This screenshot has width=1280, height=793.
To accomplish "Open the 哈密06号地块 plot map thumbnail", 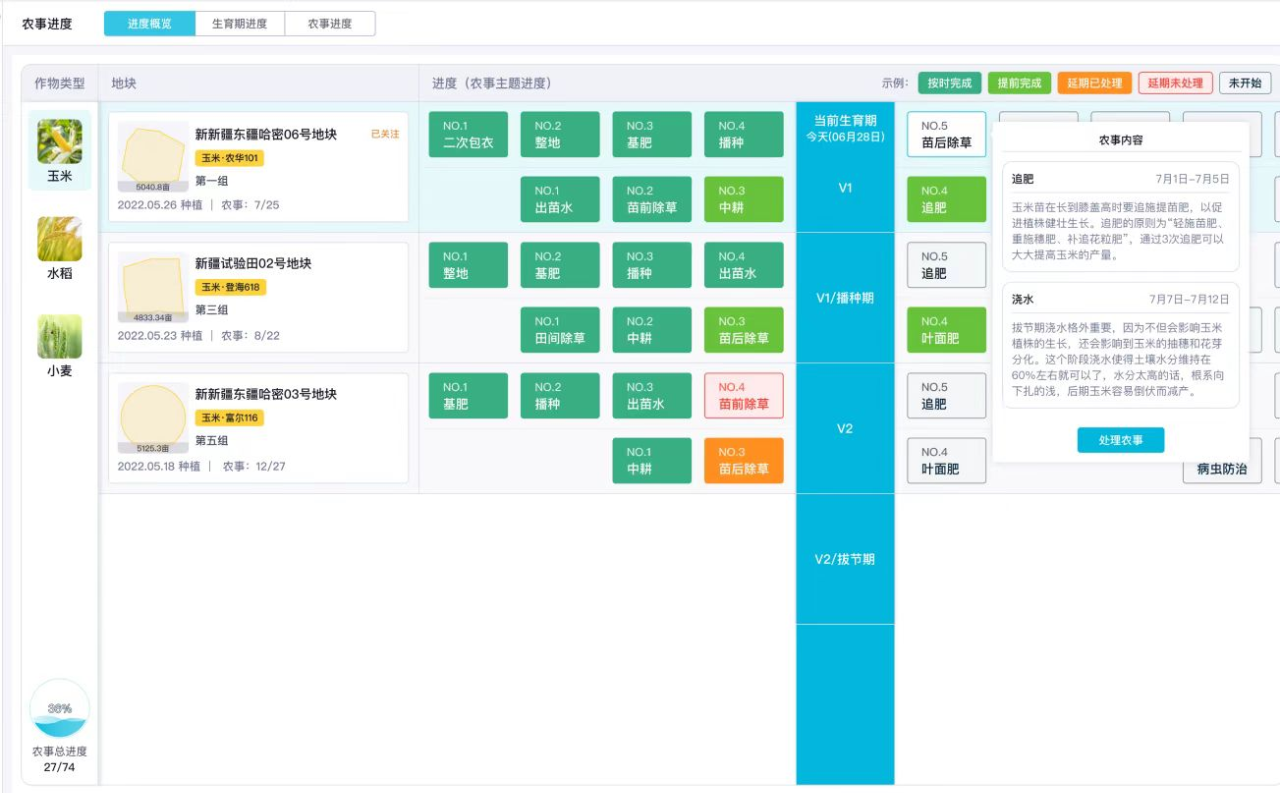I will [x=153, y=157].
